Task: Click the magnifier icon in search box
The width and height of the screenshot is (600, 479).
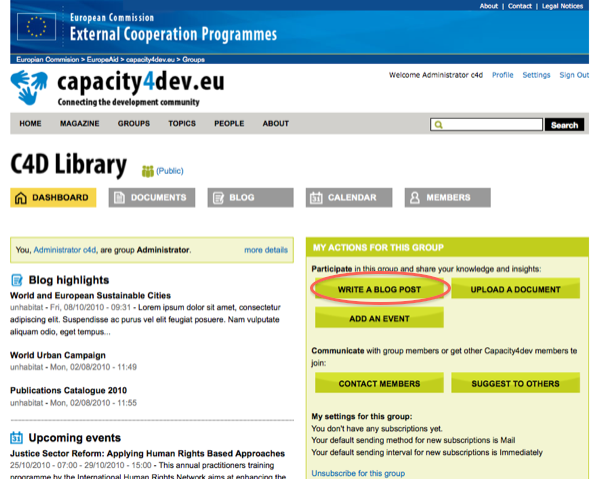Action: 438,125
